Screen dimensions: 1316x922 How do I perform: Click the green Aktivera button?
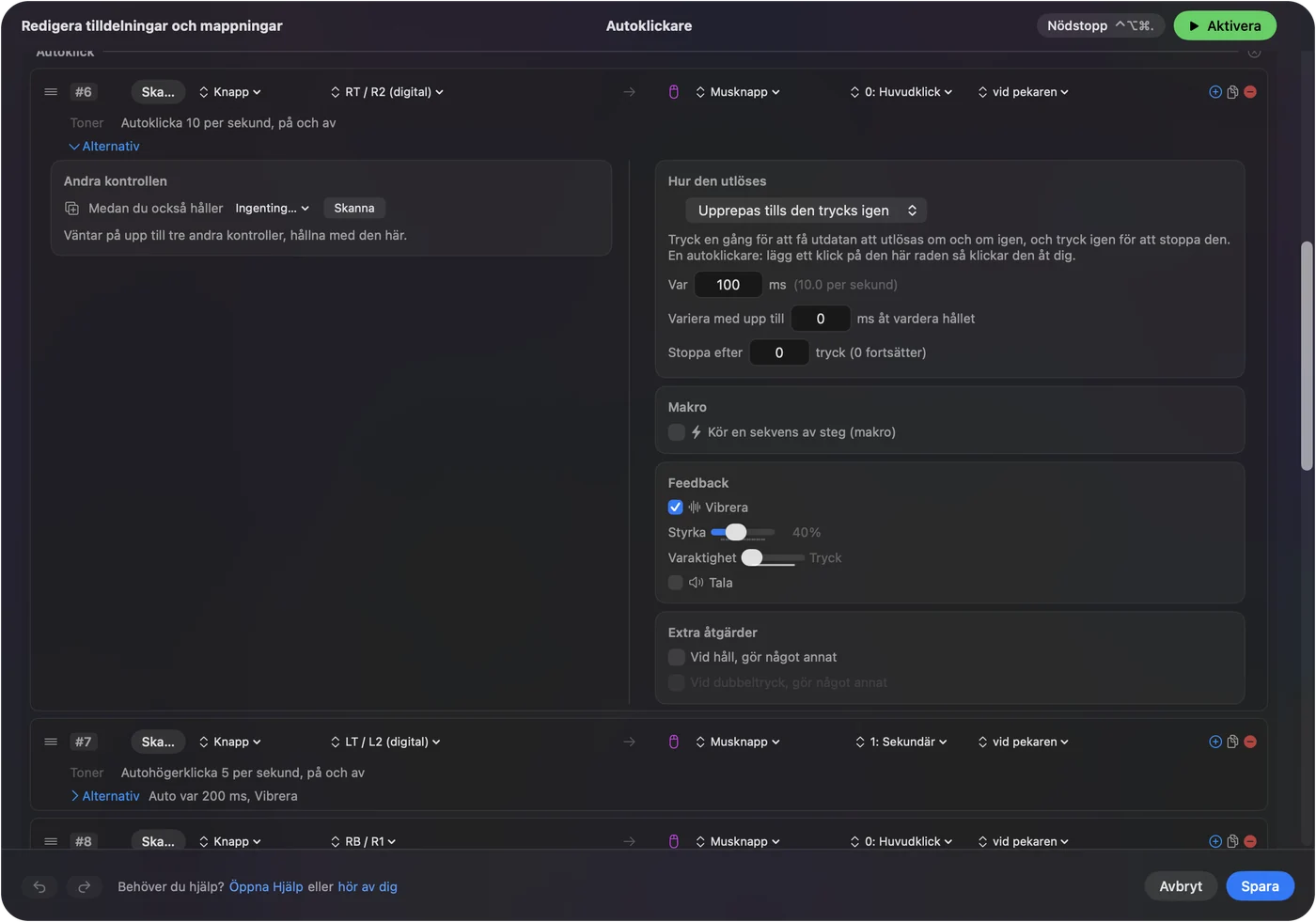pyautogui.click(x=1225, y=26)
